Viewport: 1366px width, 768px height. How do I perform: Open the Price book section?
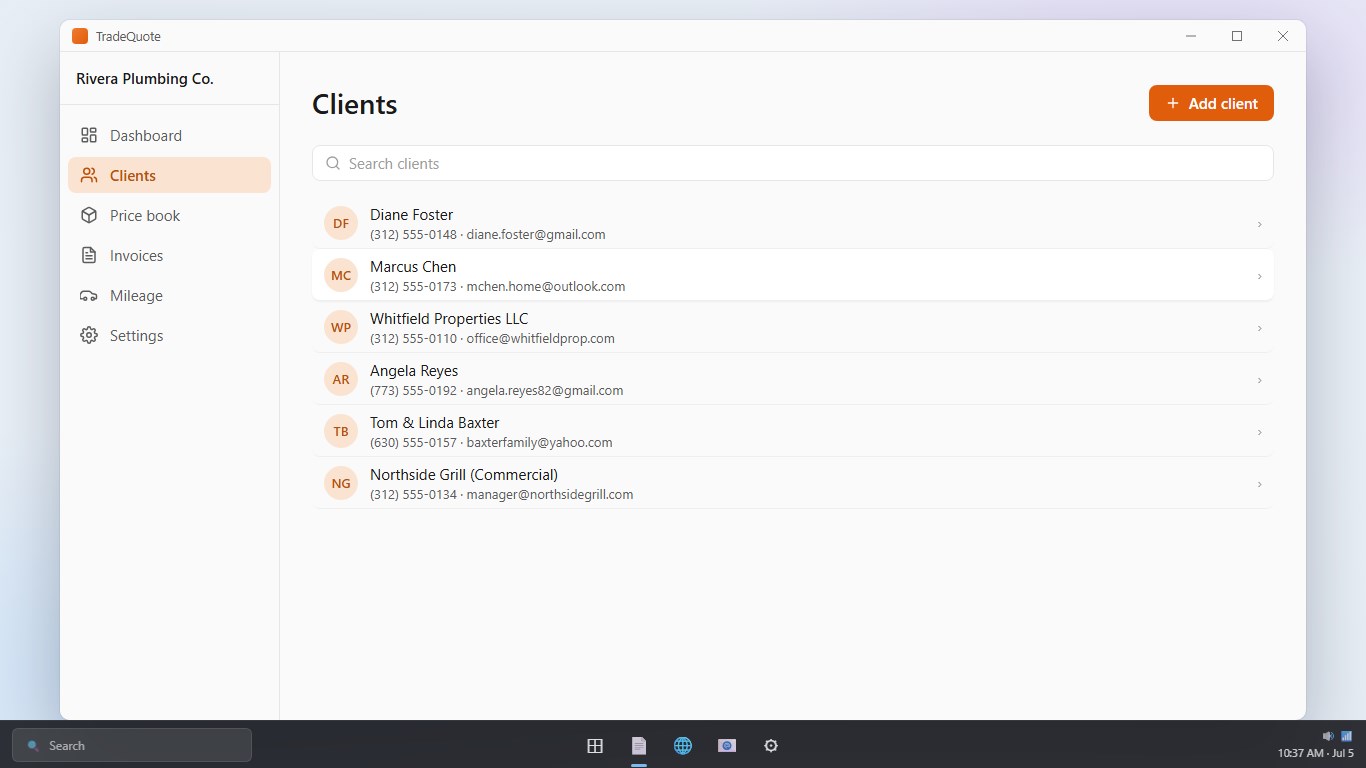(169, 215)
